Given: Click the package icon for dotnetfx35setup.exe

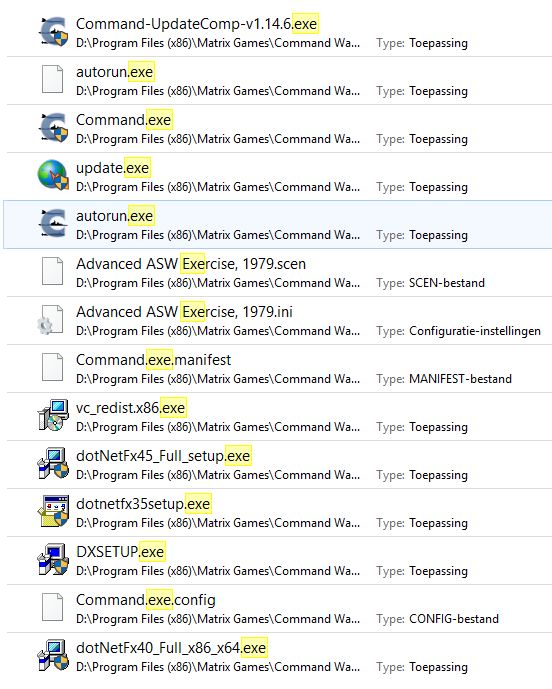Looking at the screenshot, I should coord(53,511).
